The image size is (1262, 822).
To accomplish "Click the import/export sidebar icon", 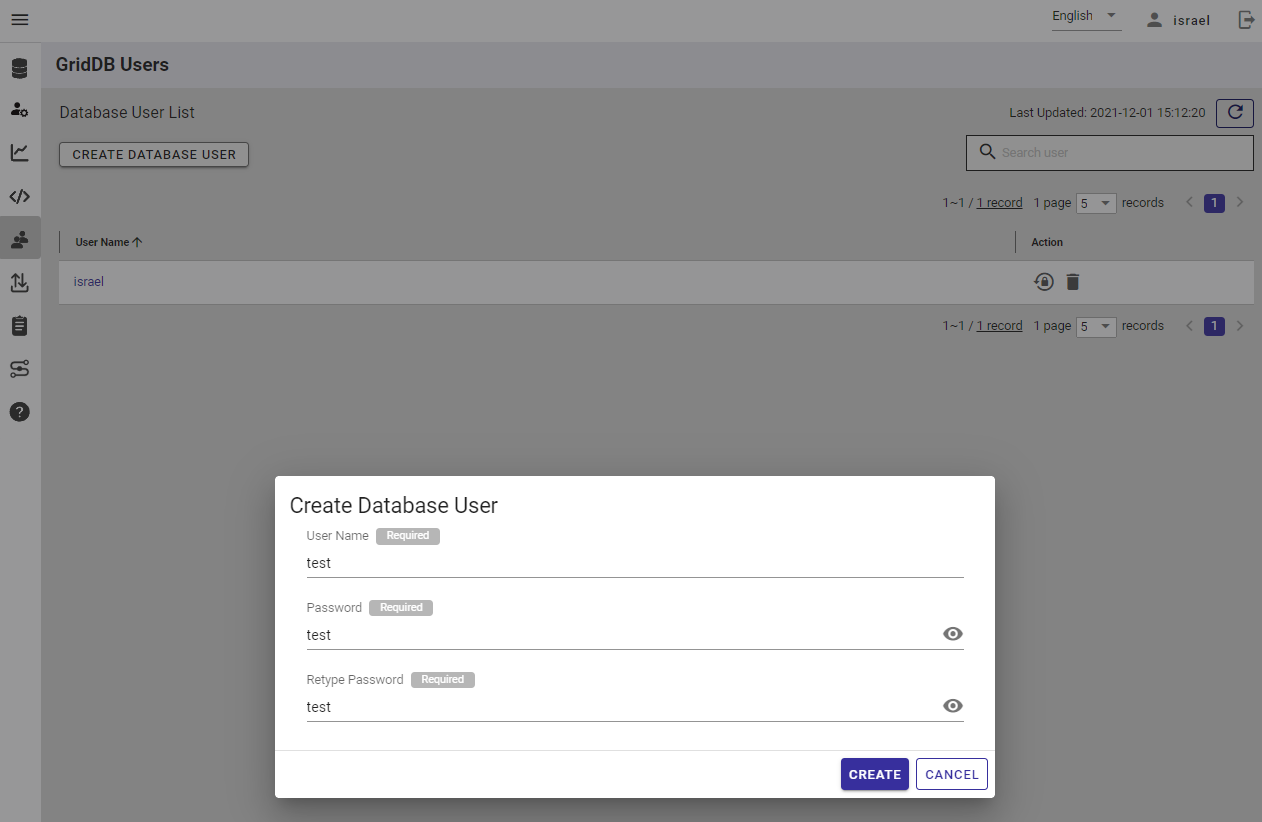I will 20,283.
